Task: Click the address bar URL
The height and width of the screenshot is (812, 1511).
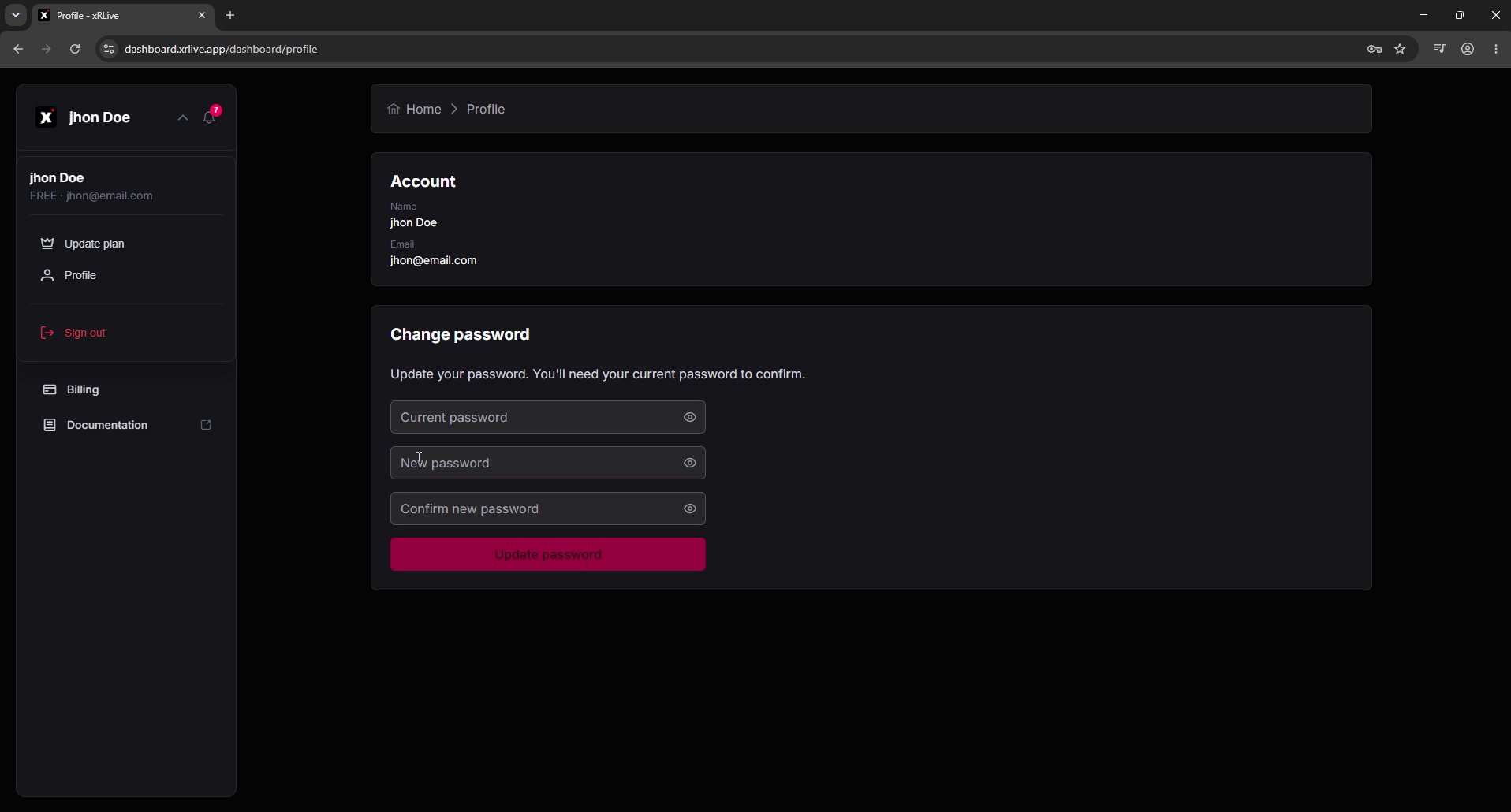Action: [x=222, y=49]
